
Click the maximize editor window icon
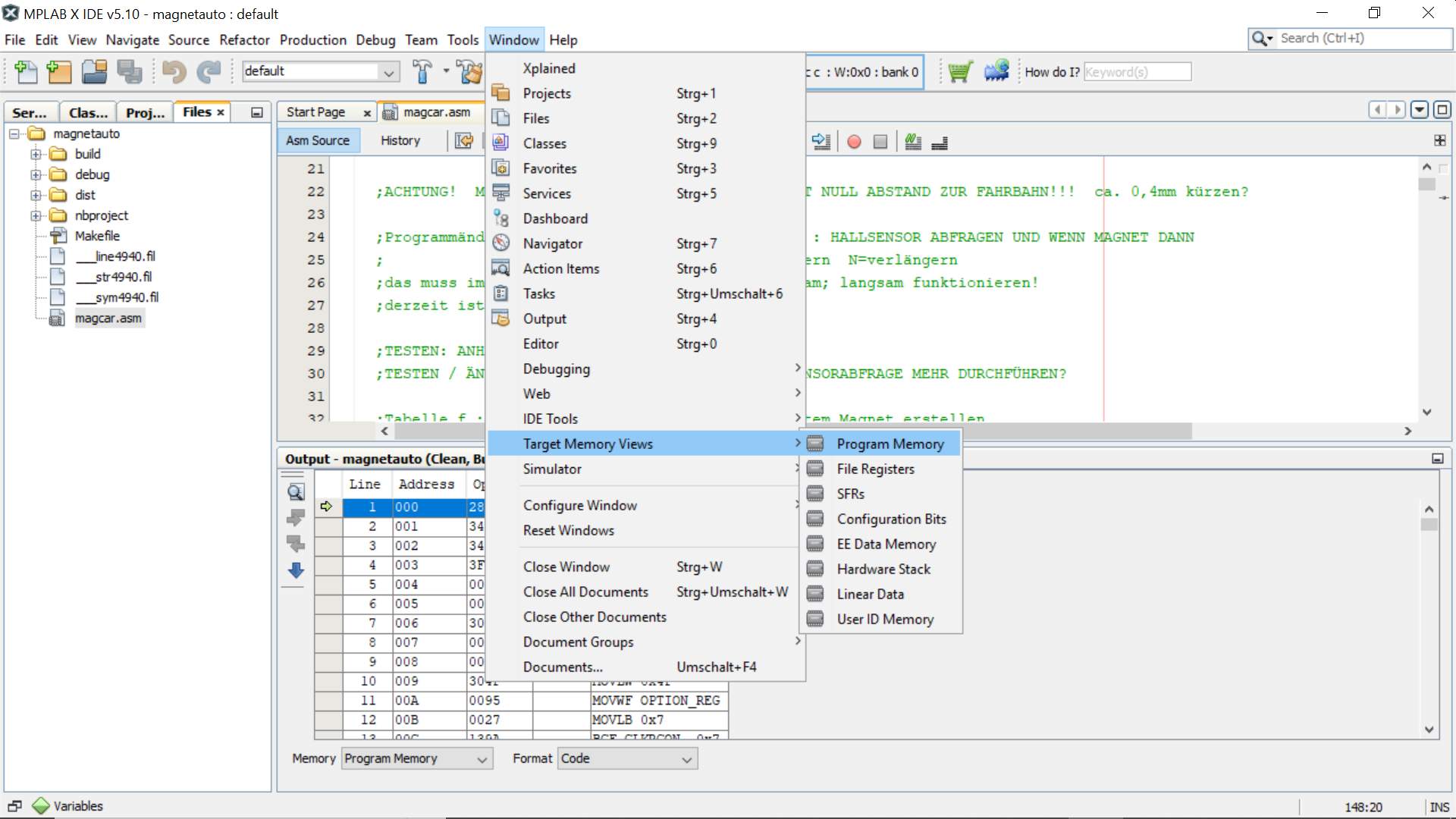(1442, 110)
